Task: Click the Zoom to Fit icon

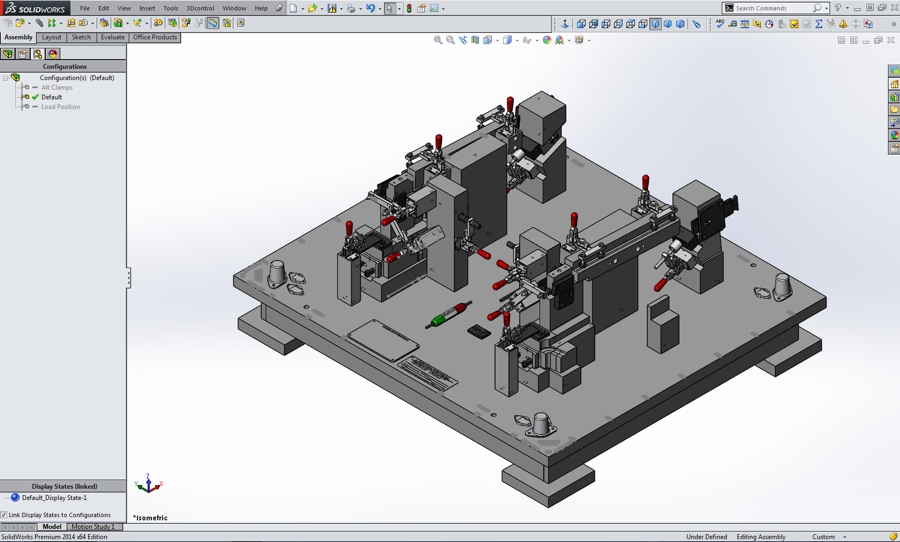Action: coord(438,40)
